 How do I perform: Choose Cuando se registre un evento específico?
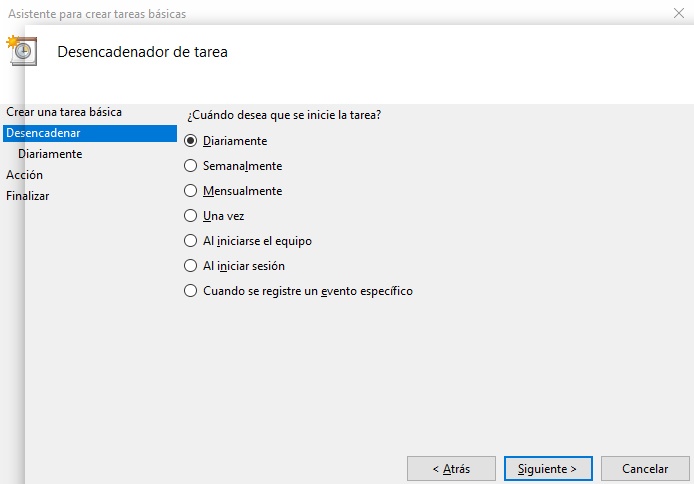[191, 291]
